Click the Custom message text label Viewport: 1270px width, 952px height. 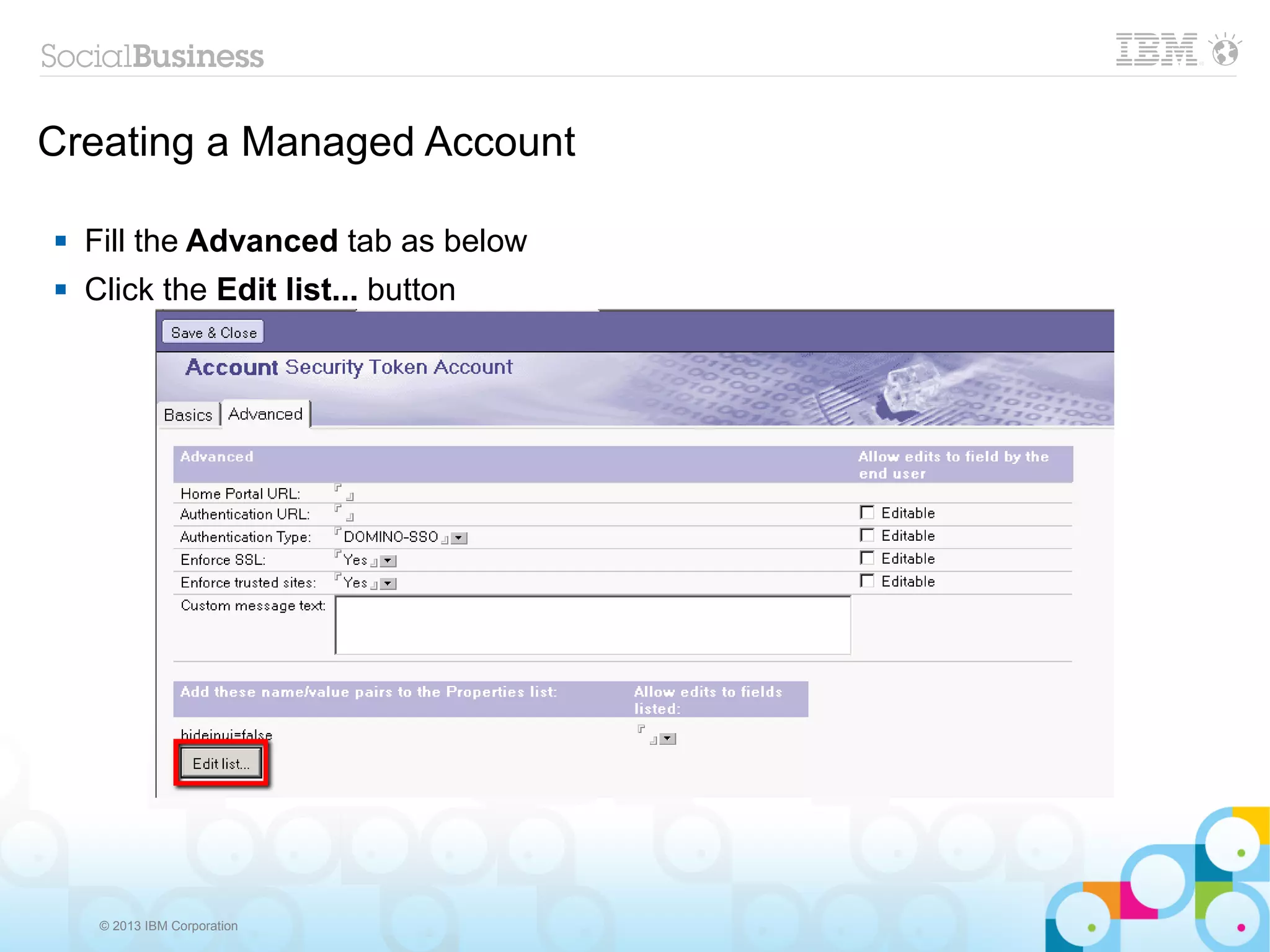[253, 605]
